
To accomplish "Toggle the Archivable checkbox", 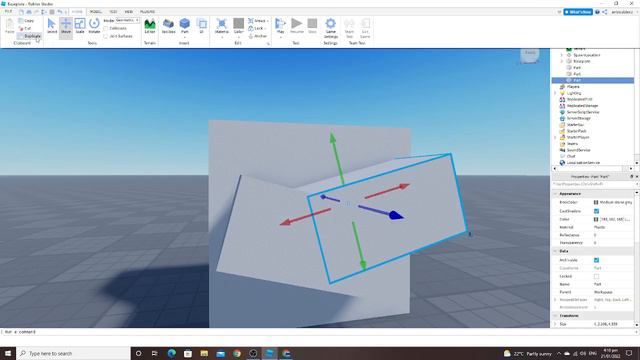I will [596, 260].
